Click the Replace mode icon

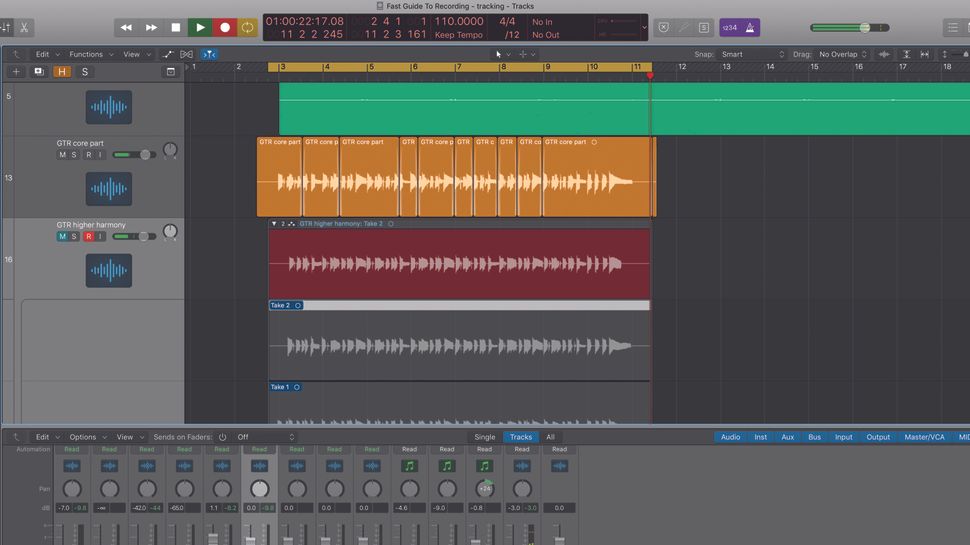(x=663, y=27)
